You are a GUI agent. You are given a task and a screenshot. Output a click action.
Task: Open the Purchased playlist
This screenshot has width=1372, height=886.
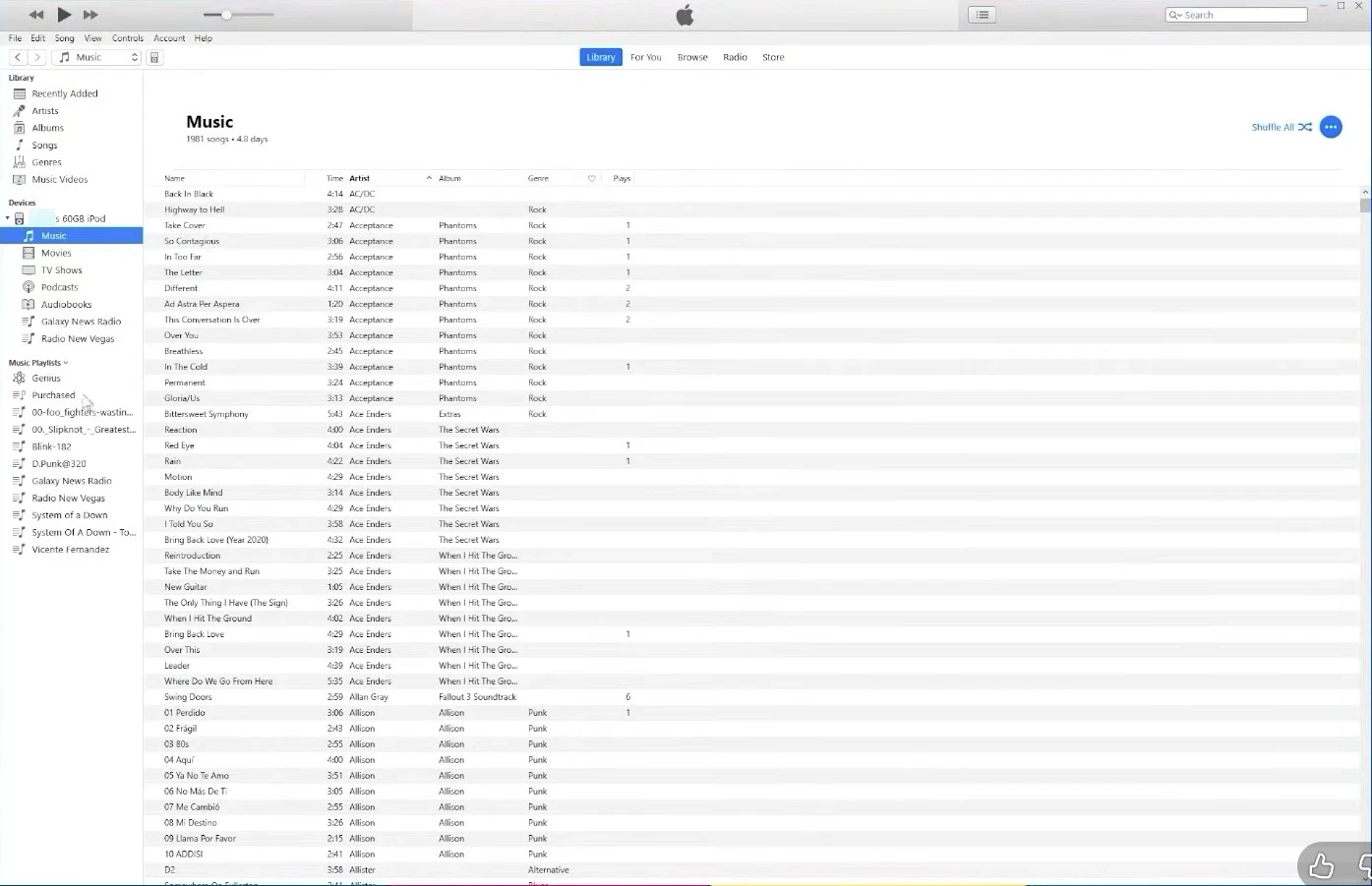click(x=53, y=395)
